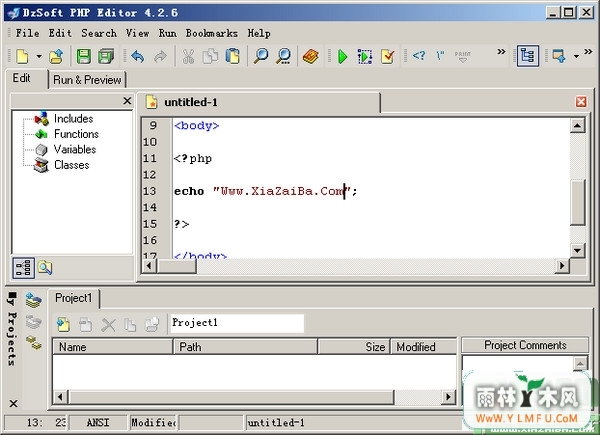Viewport: 600px width, 435px height.
Task: Select the untitled-1 document tab
Action: click(x=259, y=102)
